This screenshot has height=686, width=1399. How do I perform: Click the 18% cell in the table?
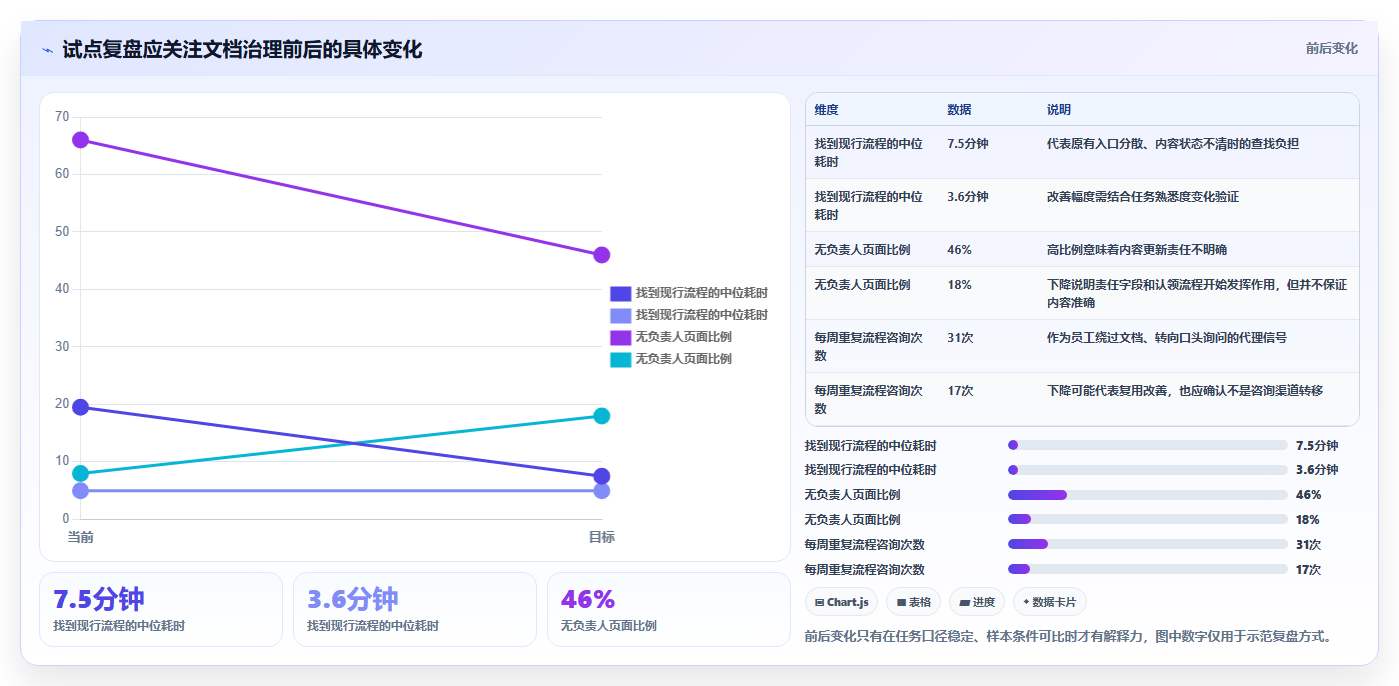coord(960,285)
